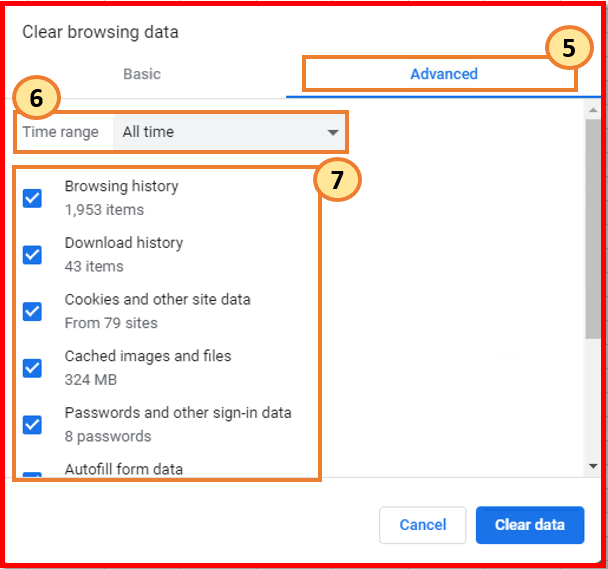Click the Time range dropdown arrow
The image size is (608, 569).
pyautogui.click(x=333, y=132)
